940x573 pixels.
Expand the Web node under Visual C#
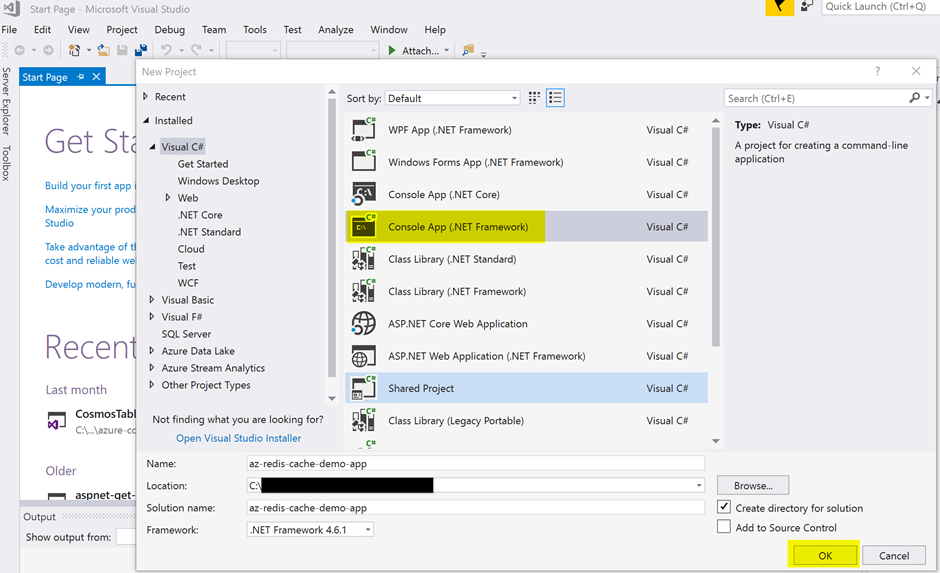(168, 197)
